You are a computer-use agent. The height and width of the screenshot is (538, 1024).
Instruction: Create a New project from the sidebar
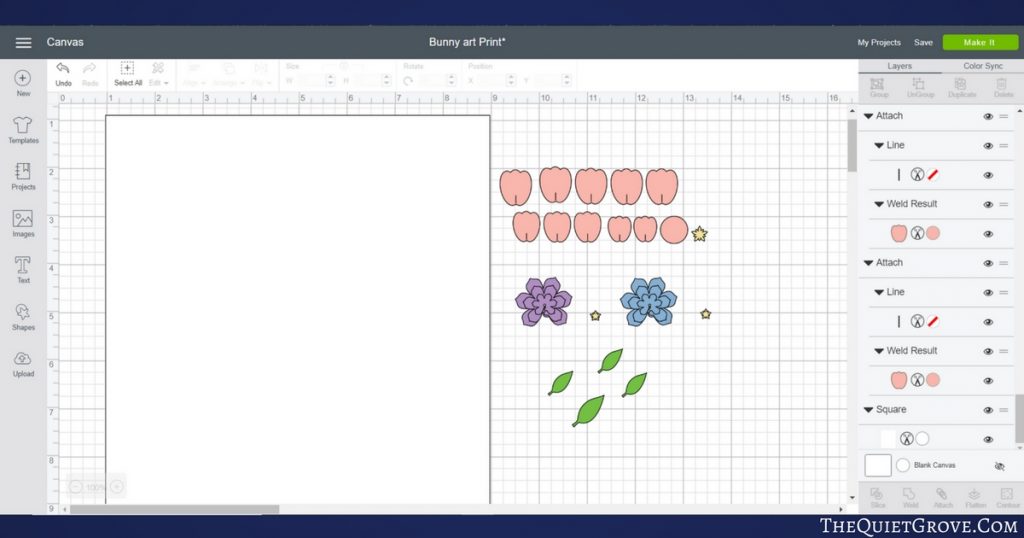pyautogui.click(x=23, y=83)
